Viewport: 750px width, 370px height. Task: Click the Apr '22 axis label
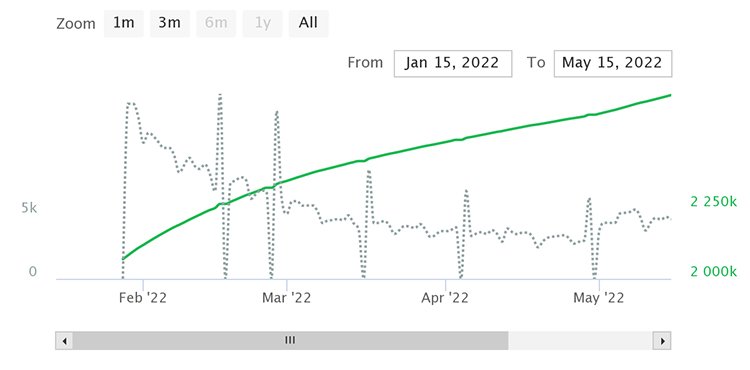click(x=445, y=298)
